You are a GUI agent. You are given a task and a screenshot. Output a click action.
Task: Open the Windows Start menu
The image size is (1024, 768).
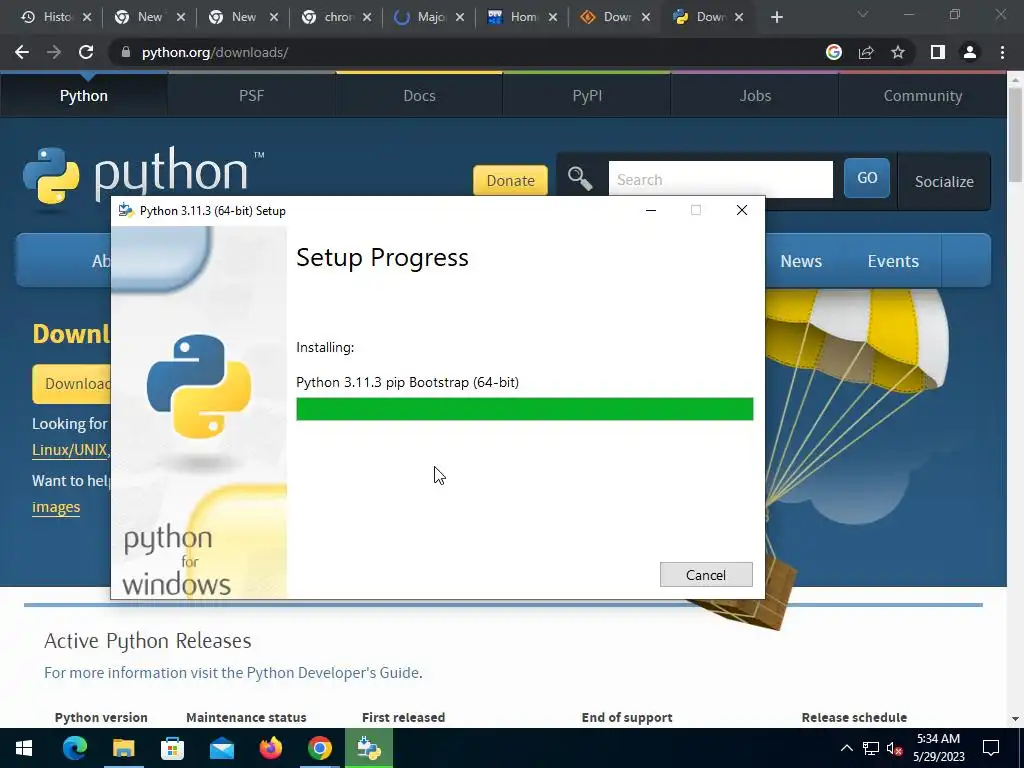pos(24,748)
